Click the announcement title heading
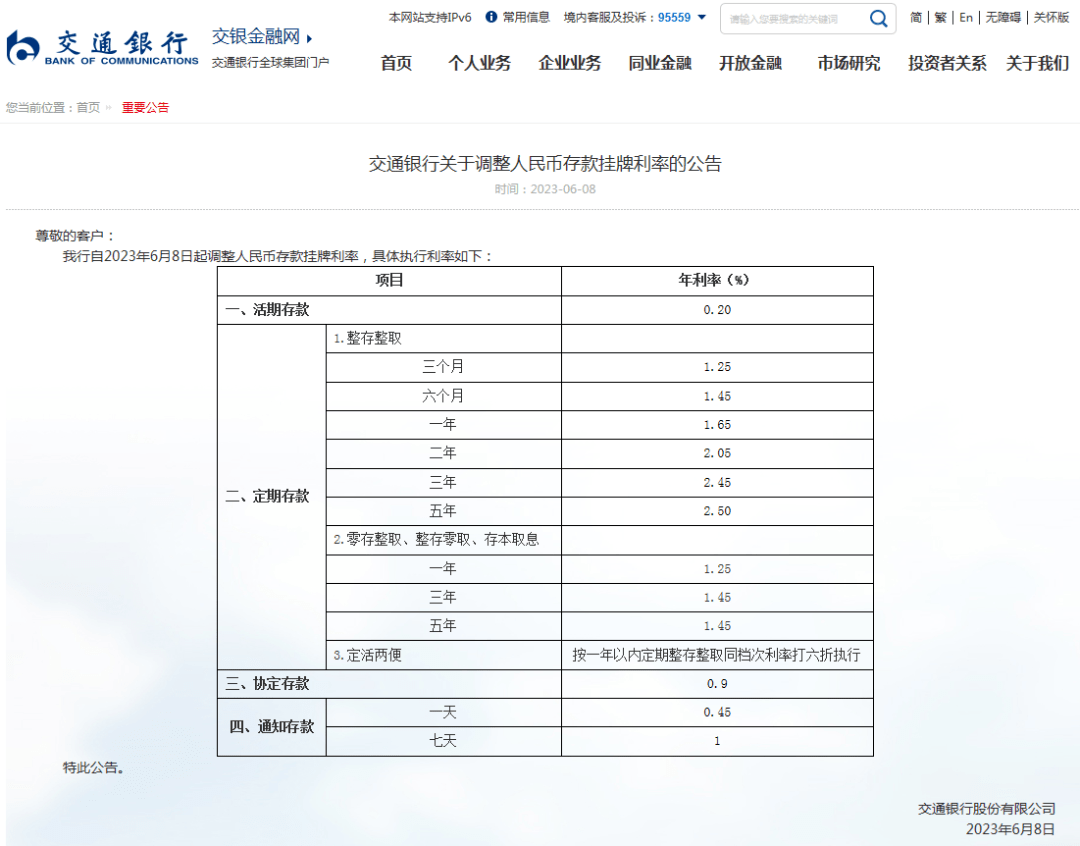 pyautogui.click(x=545, y=164)
